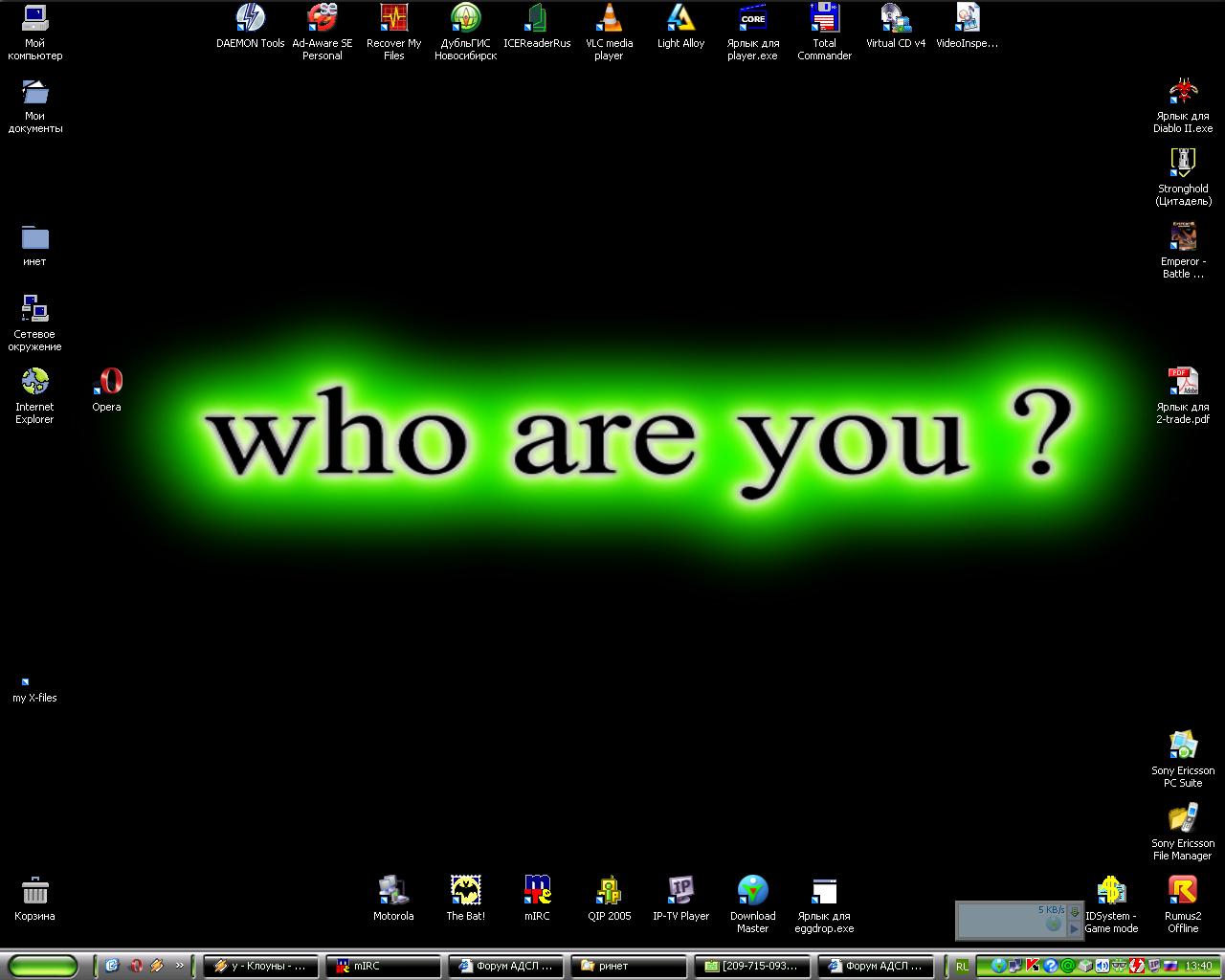
Task: Open the Total Commander shortcut
Action: click(824, 19)
